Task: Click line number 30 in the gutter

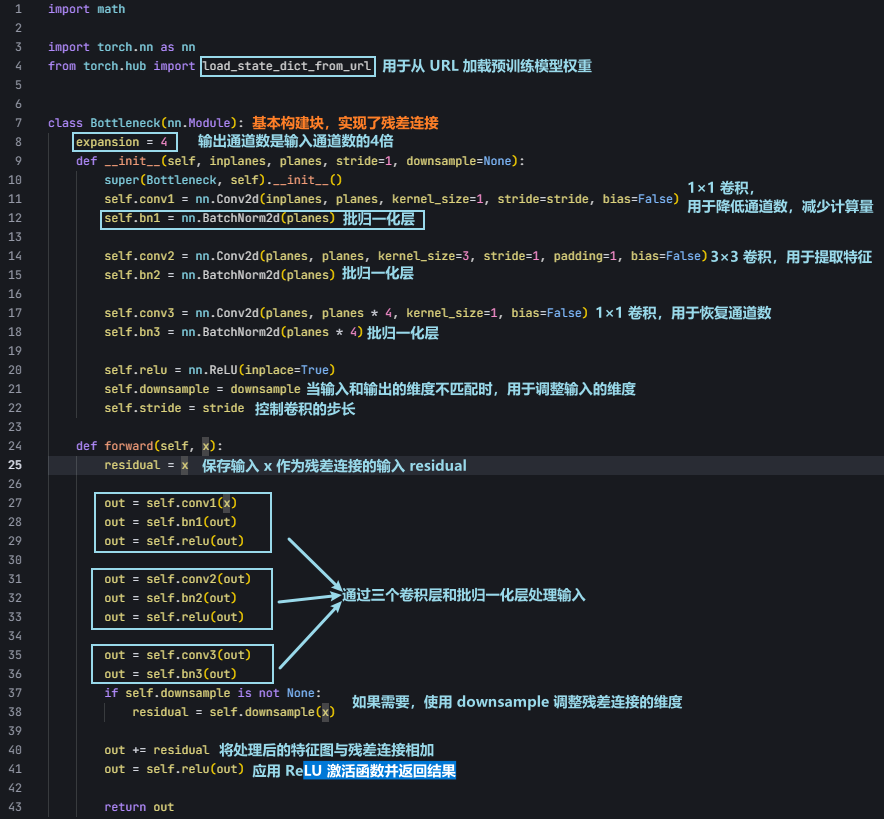Action: tap(15, 560)
